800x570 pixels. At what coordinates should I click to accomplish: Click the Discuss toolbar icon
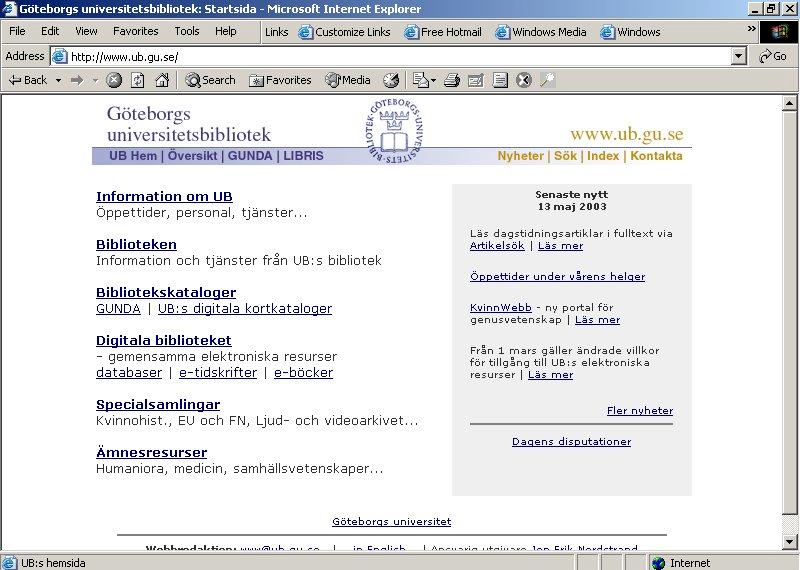tap(500, 80)
